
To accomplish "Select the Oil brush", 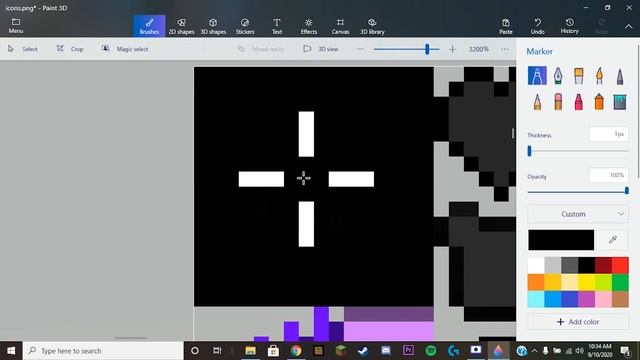I will click(579, 76).
